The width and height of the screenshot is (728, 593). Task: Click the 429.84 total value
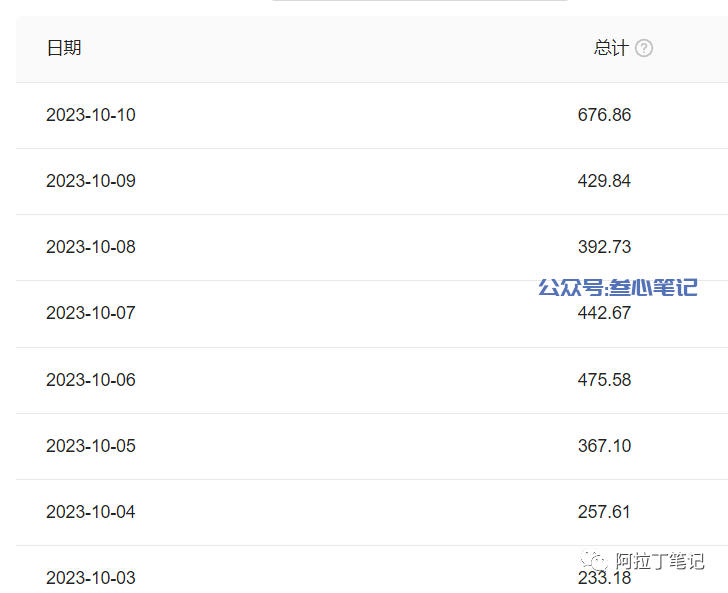click(x=604, y=181)
